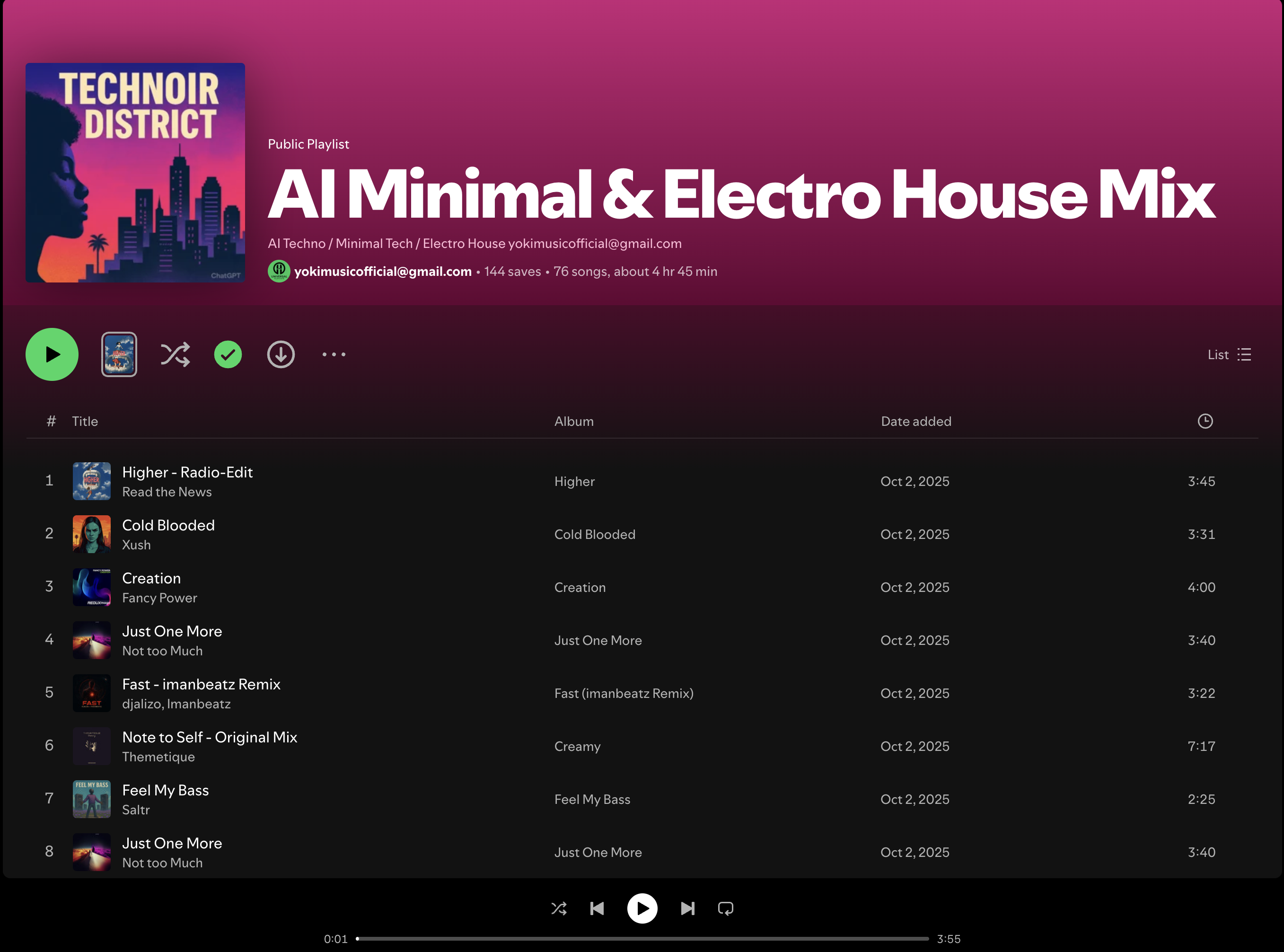This screenshot has height=952, width=1284.
Task: Enable playlist shuffle next to cover preview
Action: (175, 354)
